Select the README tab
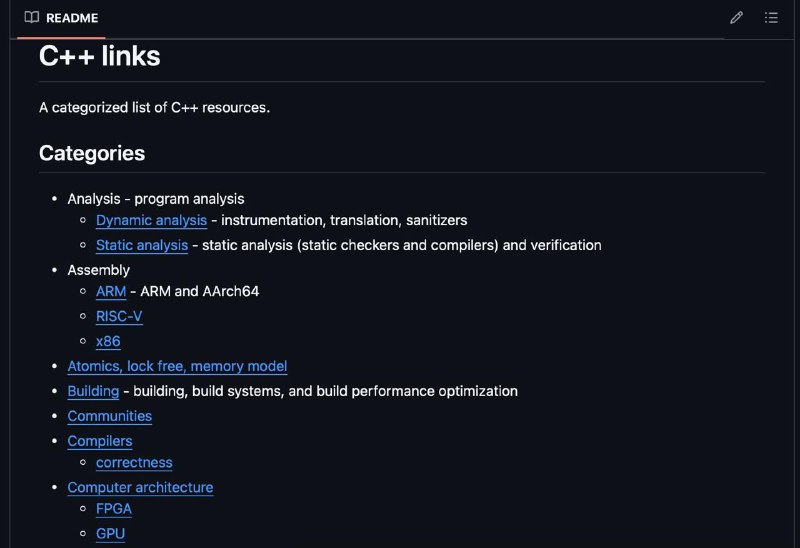 tap(61, 18)
